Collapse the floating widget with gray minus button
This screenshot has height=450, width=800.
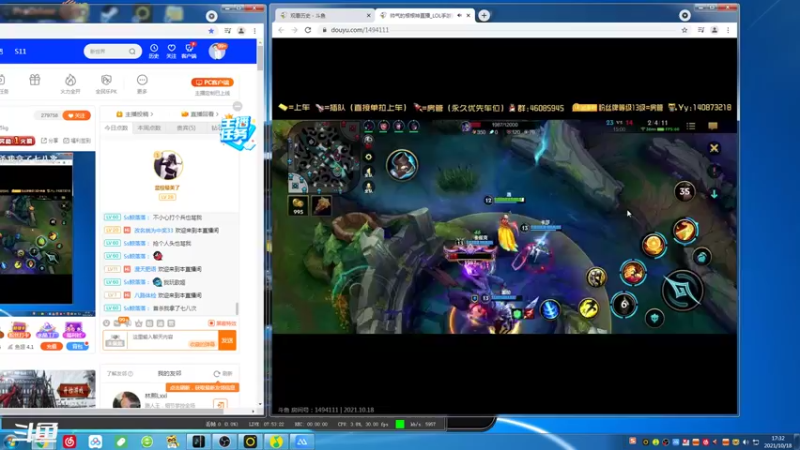click(x=237, y=106)
